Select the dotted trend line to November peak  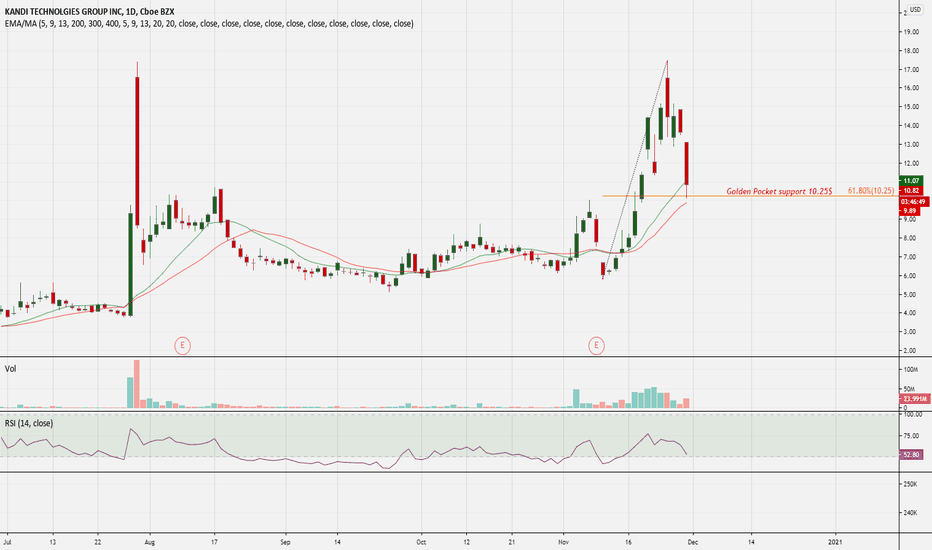point(635,168)
